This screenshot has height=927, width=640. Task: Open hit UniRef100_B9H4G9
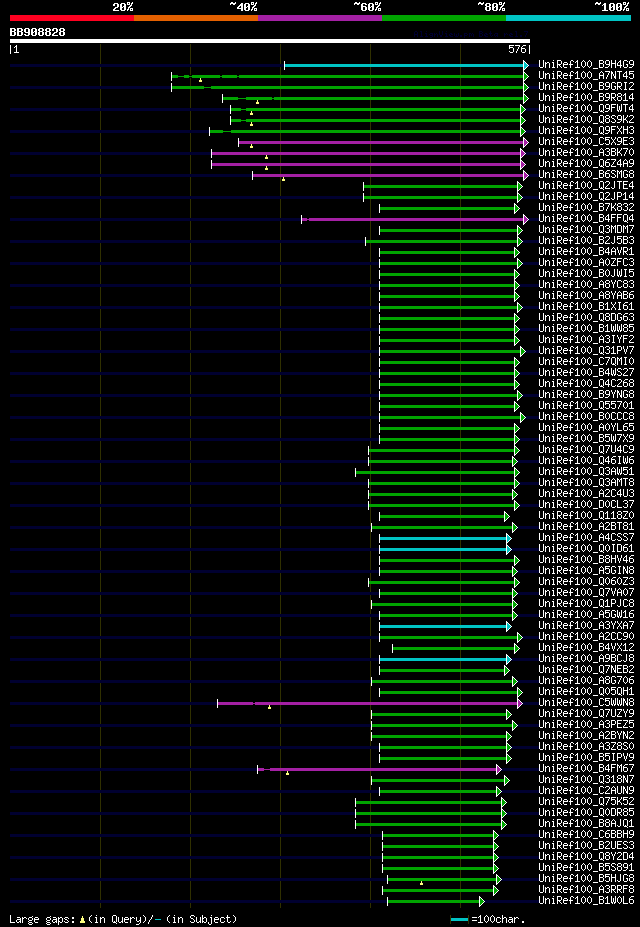point(587,64)
